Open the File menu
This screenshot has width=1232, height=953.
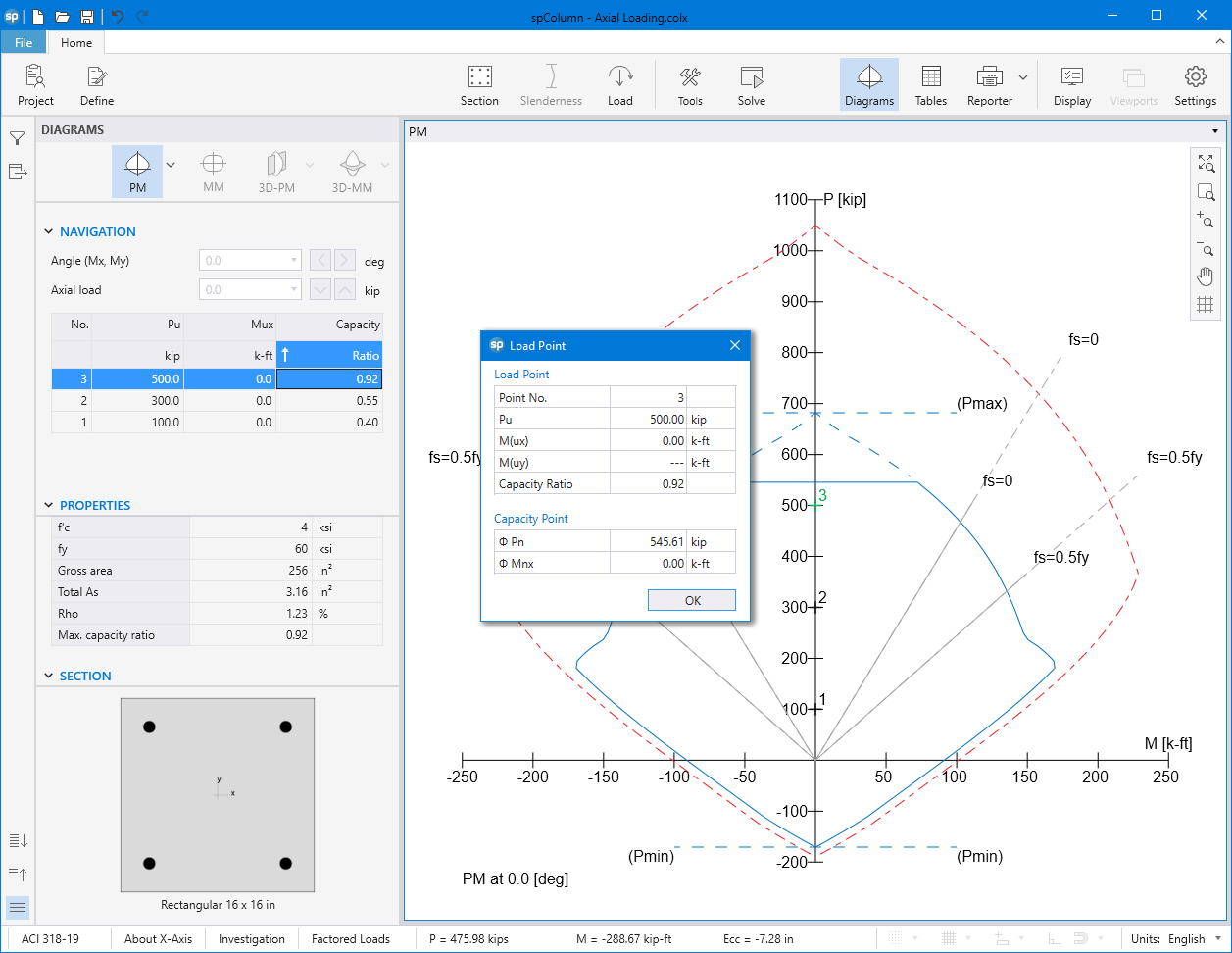tap(24, 42)
